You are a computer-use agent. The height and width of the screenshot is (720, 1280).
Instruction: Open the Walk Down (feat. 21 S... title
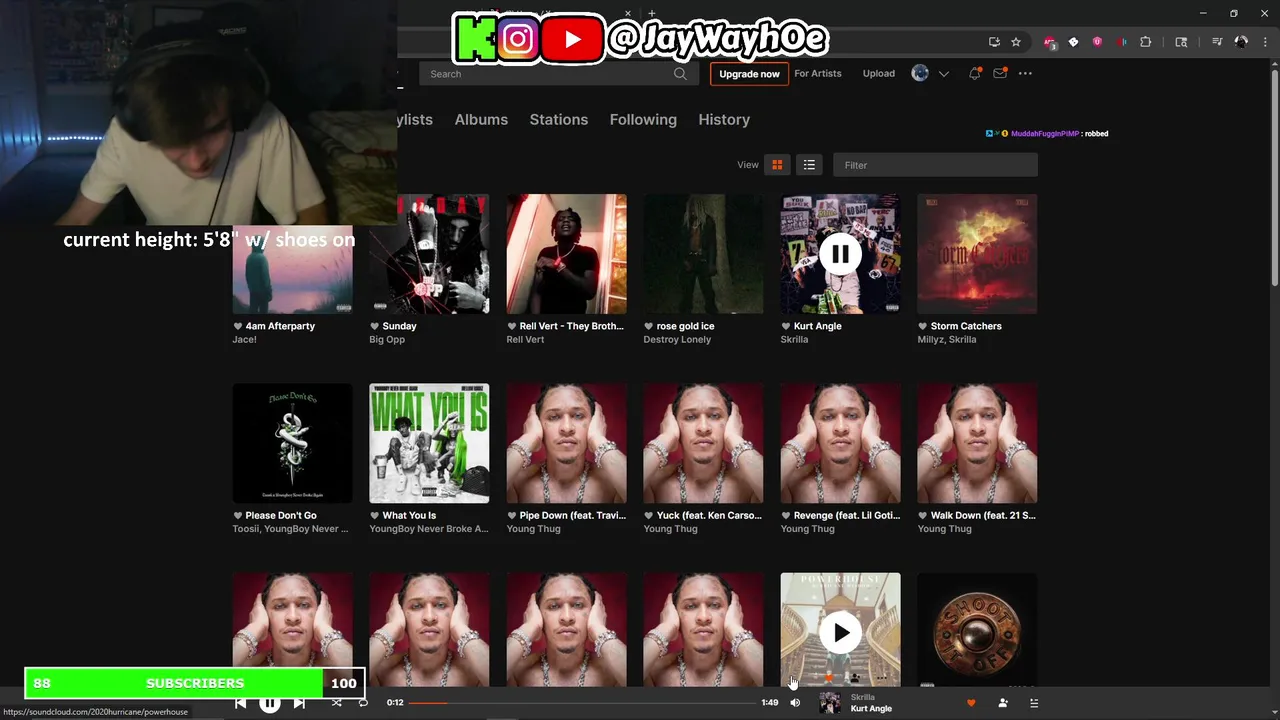click(x=983, y=516)
